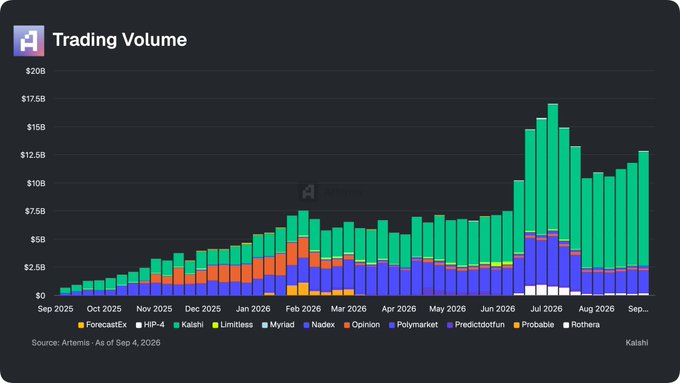Click the $10B y-axis label
680x383 pixels.
tap(36, 183)
